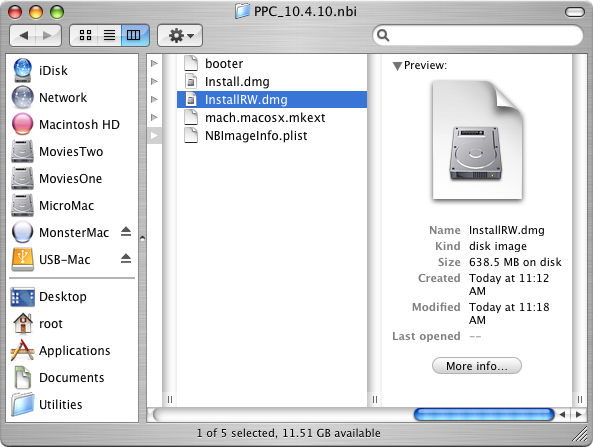Image resolution: width=593 pixels, height=447 pixels.
Task: Open the Applications folder
Action: click(x=72, y=351)
